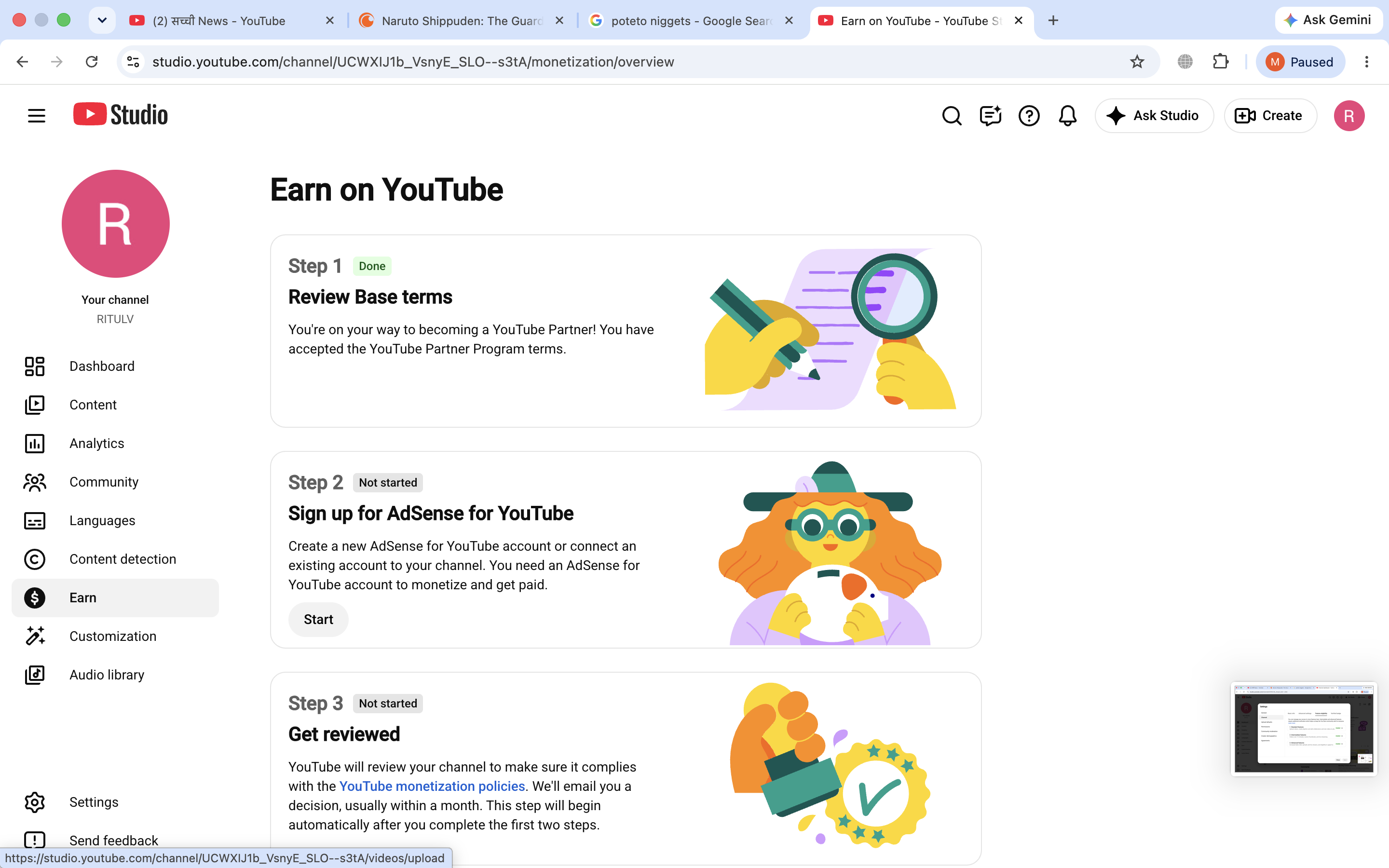Click the Create button
Screen dimensions: 1389x868
pos(1270,115)
